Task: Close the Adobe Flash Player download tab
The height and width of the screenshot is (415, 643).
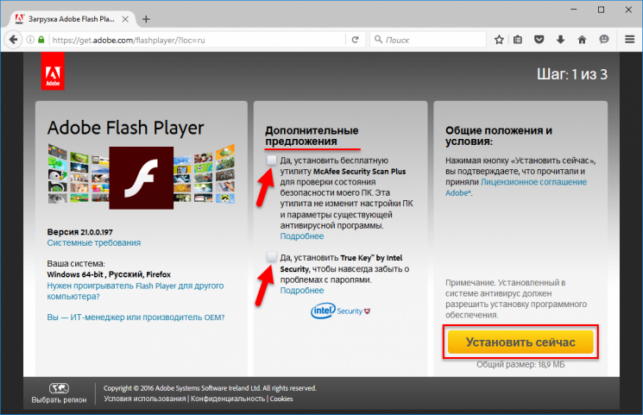Action: click(125, 19)
